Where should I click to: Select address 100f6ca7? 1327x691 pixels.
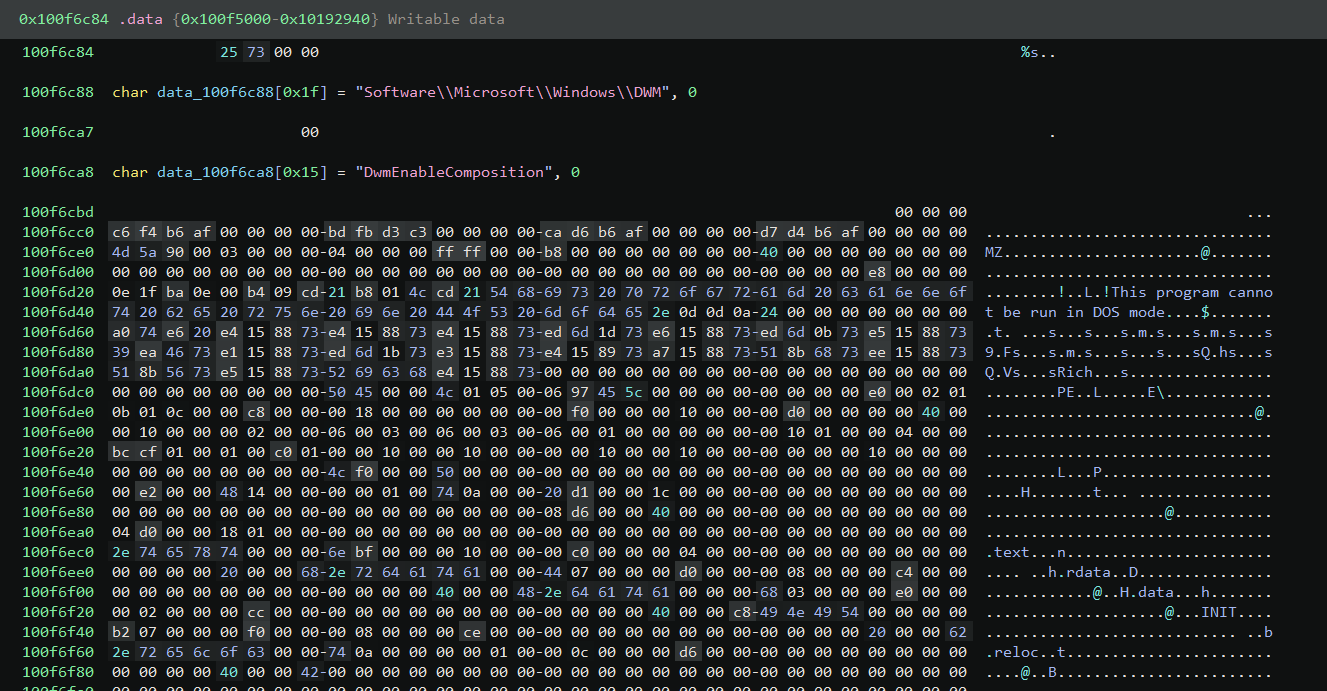(x=58, y=132)
